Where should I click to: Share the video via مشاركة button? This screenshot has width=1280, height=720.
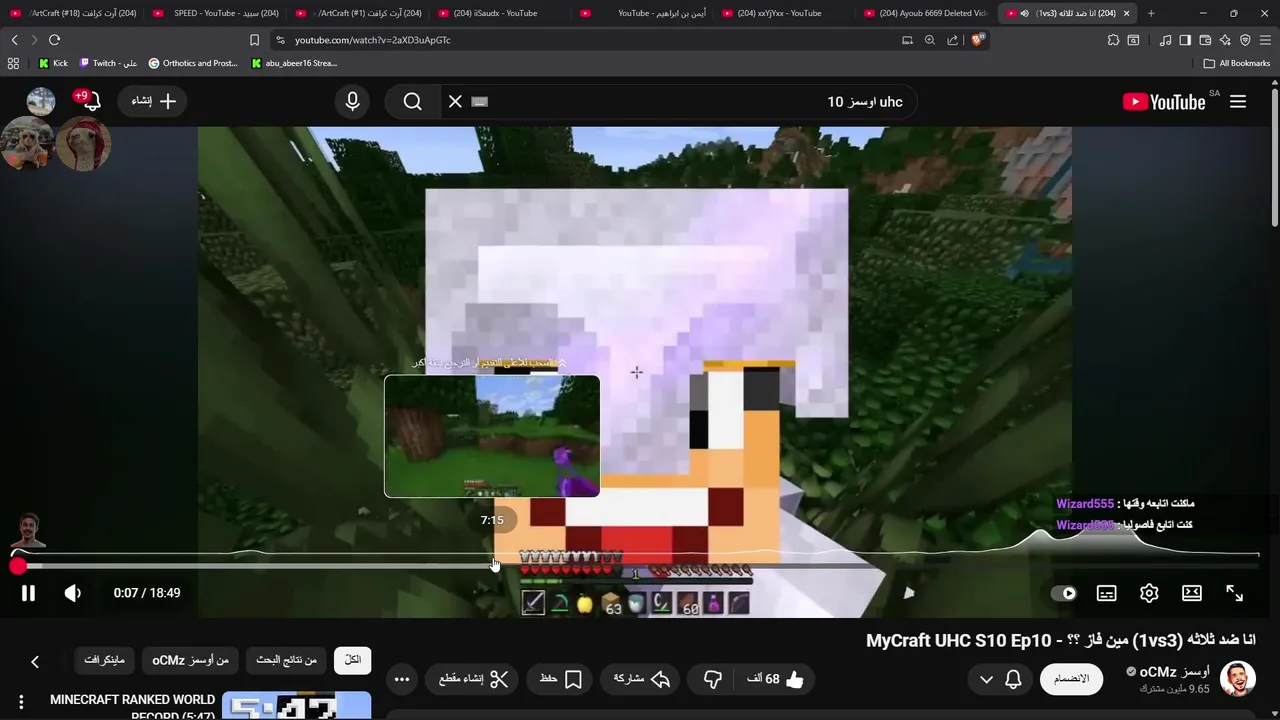[x=642, y=679]
